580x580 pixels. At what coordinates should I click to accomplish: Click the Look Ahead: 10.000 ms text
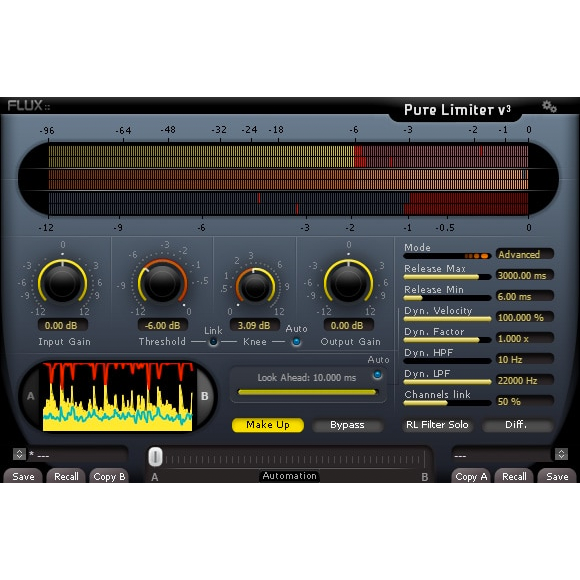[x=307, y=378]
